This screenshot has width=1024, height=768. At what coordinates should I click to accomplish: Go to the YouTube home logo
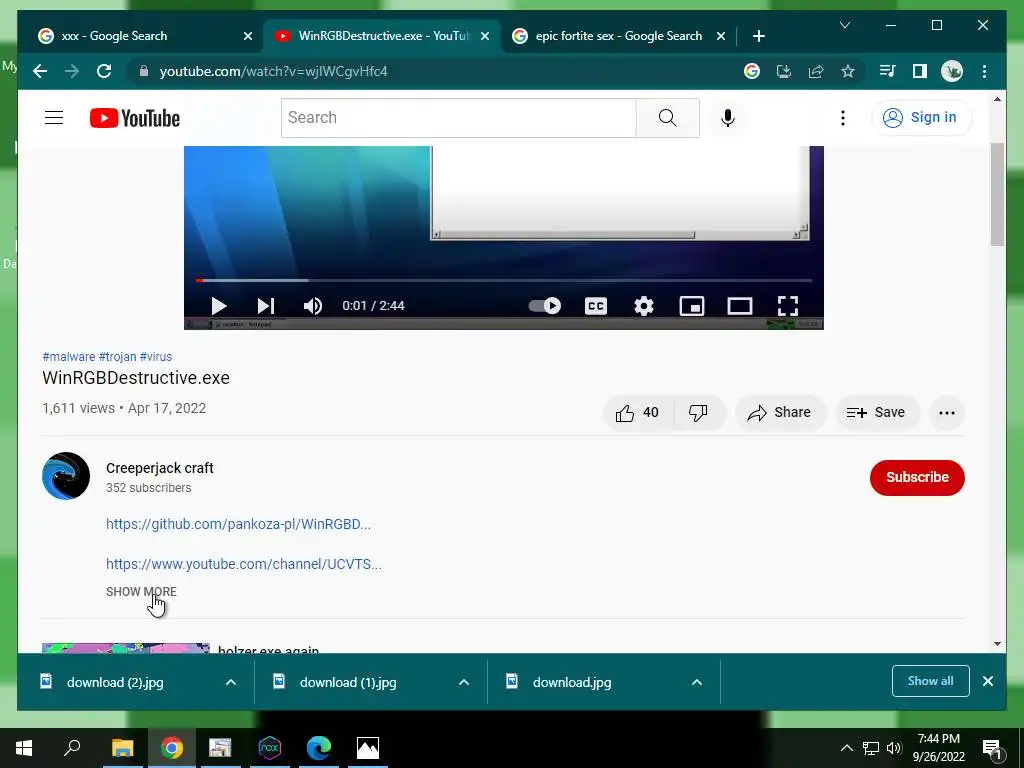[x=135, y=118]
